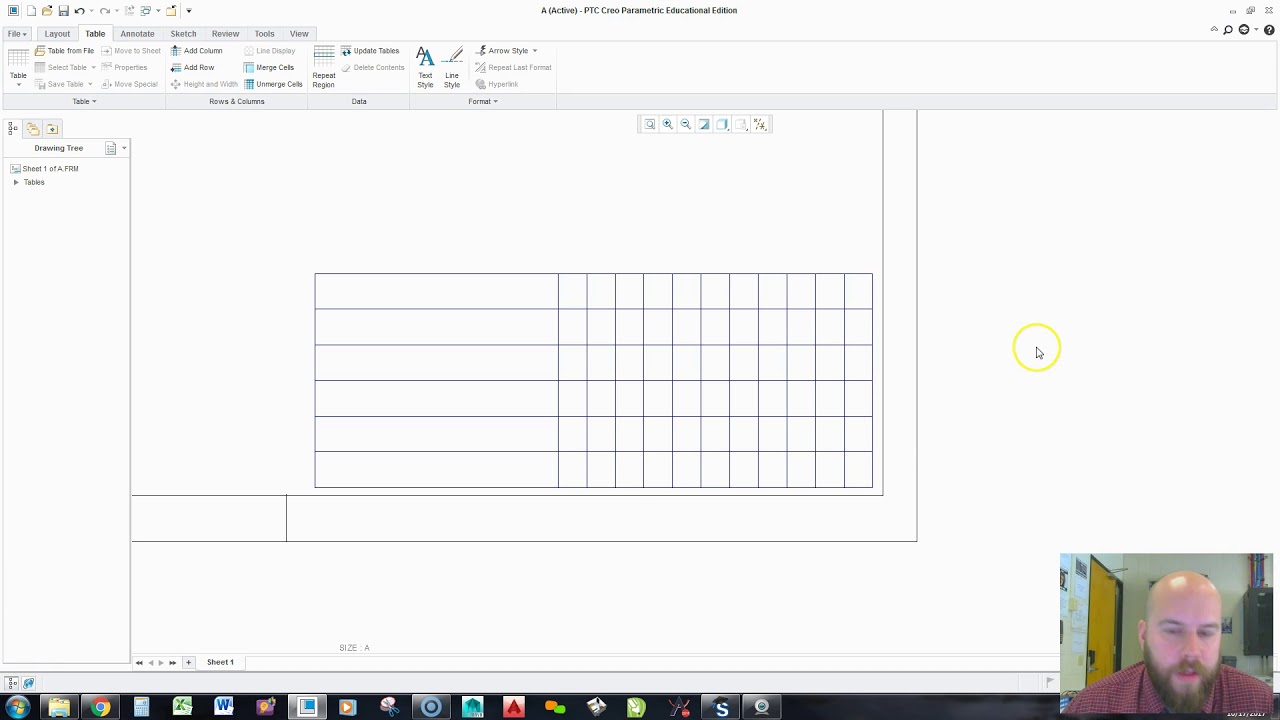Open the Windows switcher icon in quick access toolbar

pyautogui.click(x=146, y=10)
